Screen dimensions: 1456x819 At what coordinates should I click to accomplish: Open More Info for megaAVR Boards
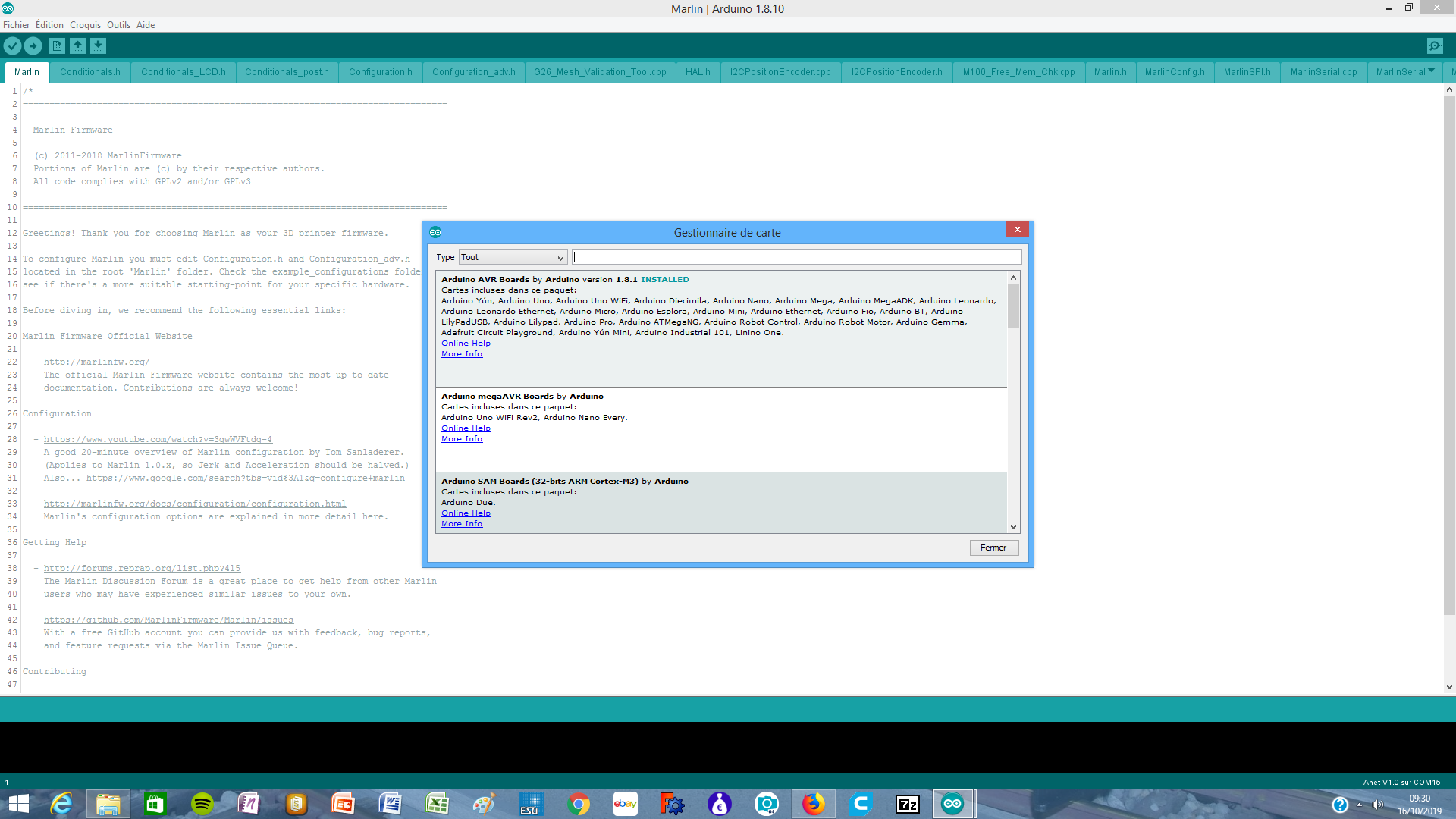point(461,439)
